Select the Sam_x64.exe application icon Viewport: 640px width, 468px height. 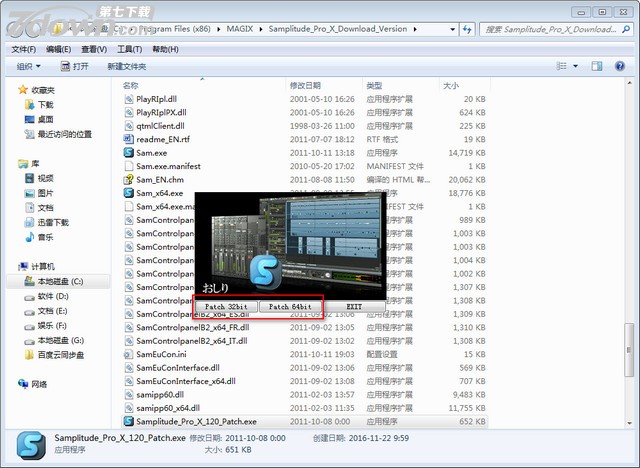tap(129, 193)
